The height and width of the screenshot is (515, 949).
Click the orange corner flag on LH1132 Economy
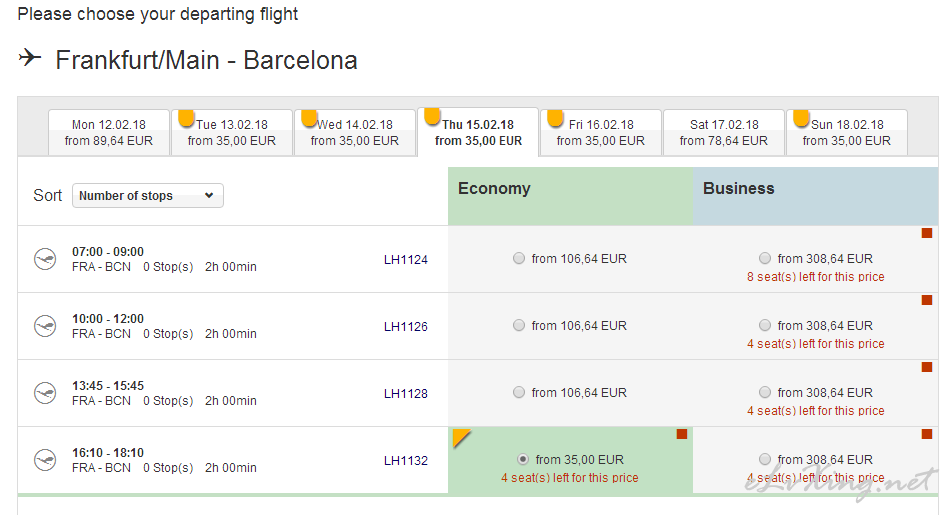pyautogui.click(x=461, y=438)
